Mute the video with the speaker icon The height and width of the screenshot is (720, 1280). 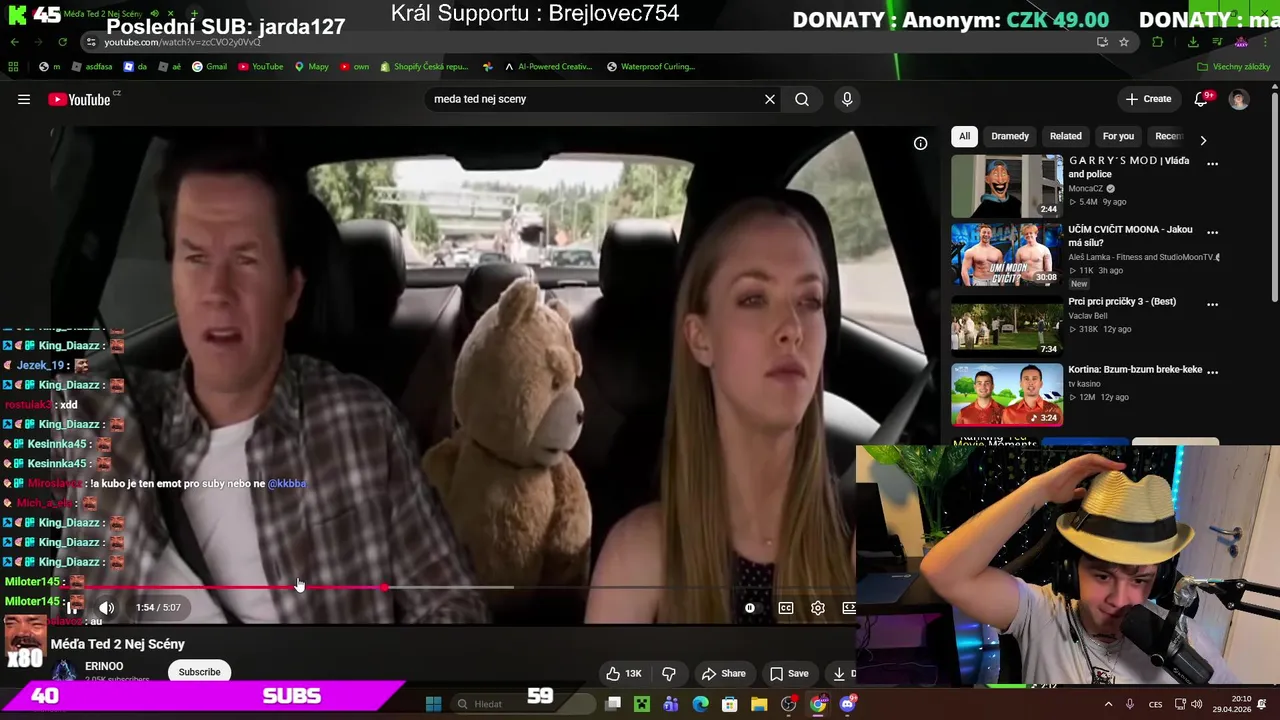pyautogui.click(x=107, y=607)
